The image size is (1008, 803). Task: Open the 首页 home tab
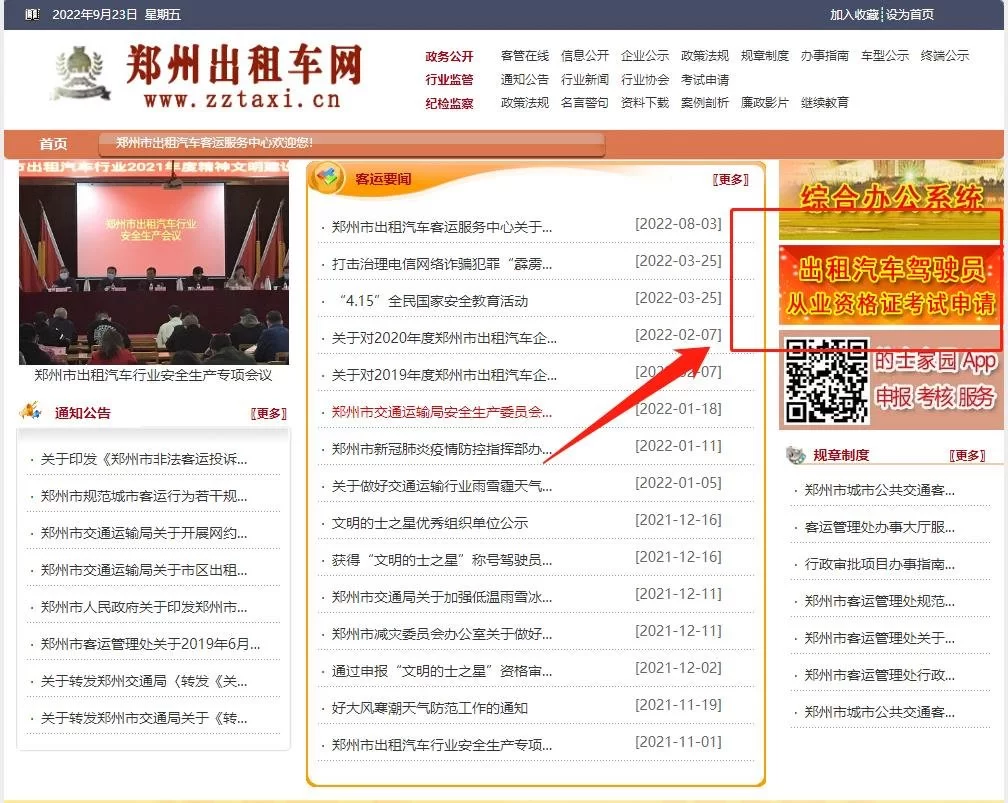53,143
